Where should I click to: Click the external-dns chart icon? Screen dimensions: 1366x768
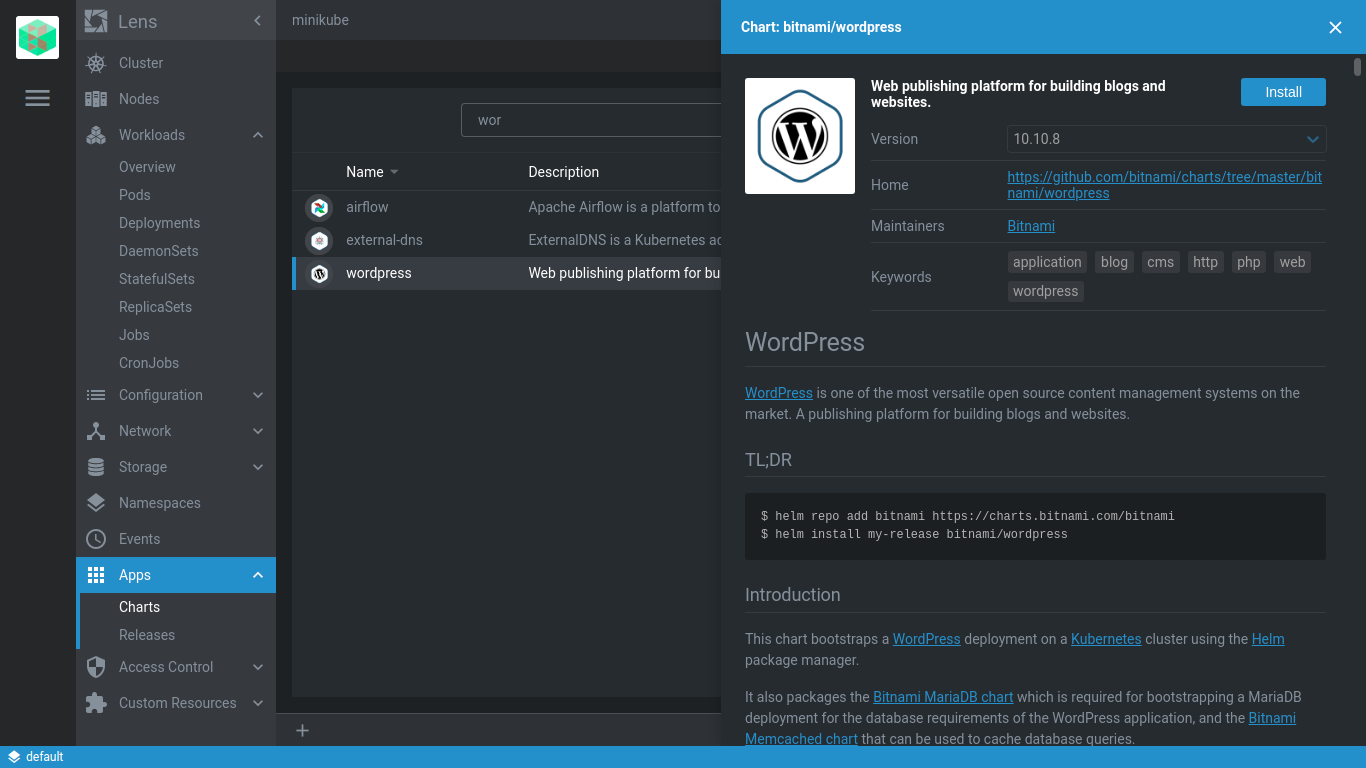[319, 240]
